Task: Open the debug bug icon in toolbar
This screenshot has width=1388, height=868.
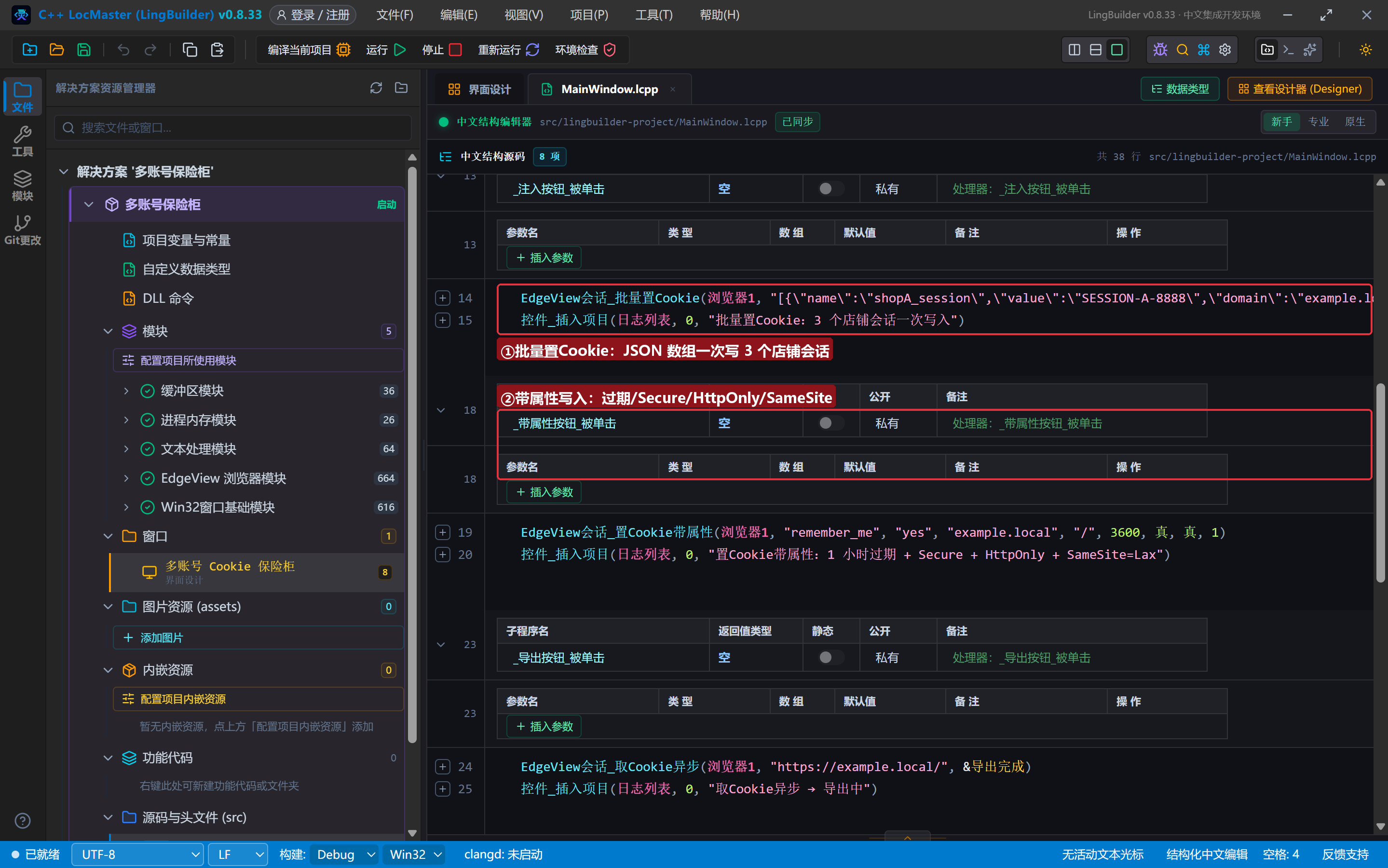Action: [1160, 50]
